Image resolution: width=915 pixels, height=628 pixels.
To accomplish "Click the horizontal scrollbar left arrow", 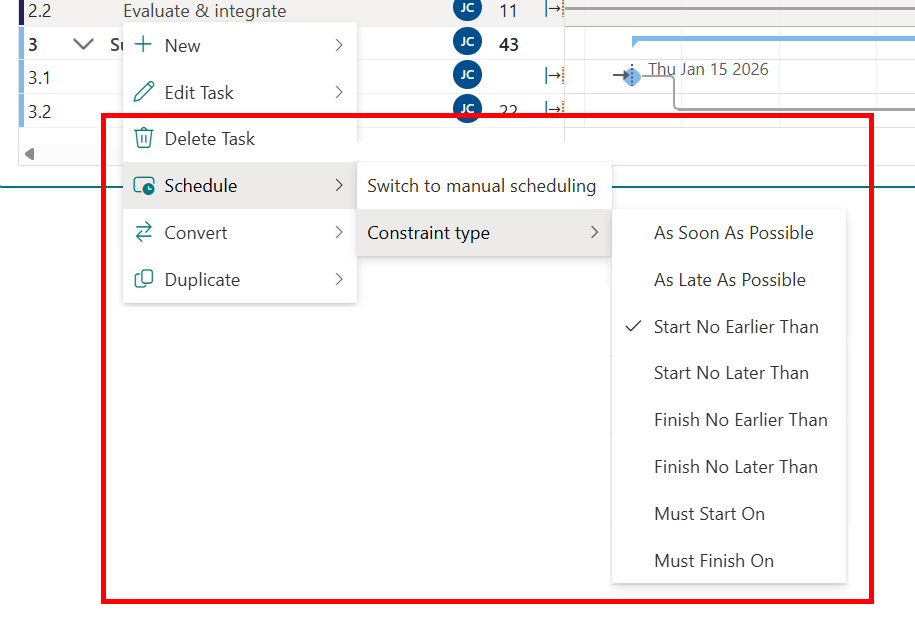I will (30, 154).
